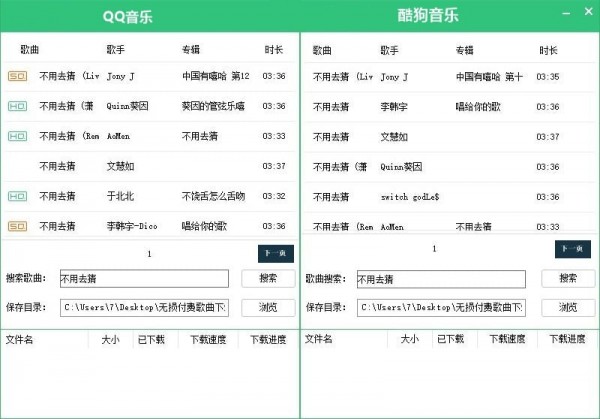Close the music downloader window
This screenshot has width=600, height=419.
coord(589,12)
